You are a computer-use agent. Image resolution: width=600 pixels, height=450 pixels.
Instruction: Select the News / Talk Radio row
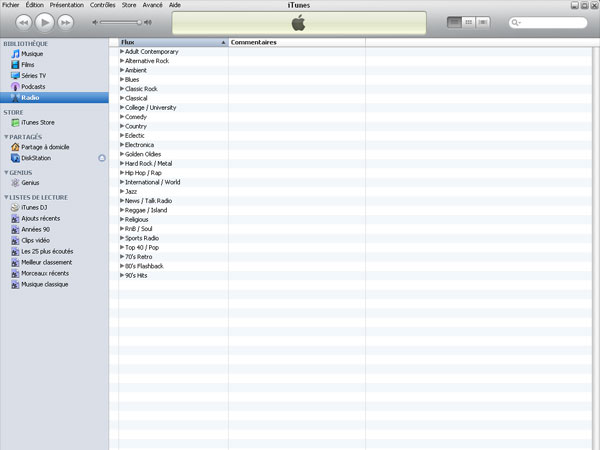pos(350,201)
